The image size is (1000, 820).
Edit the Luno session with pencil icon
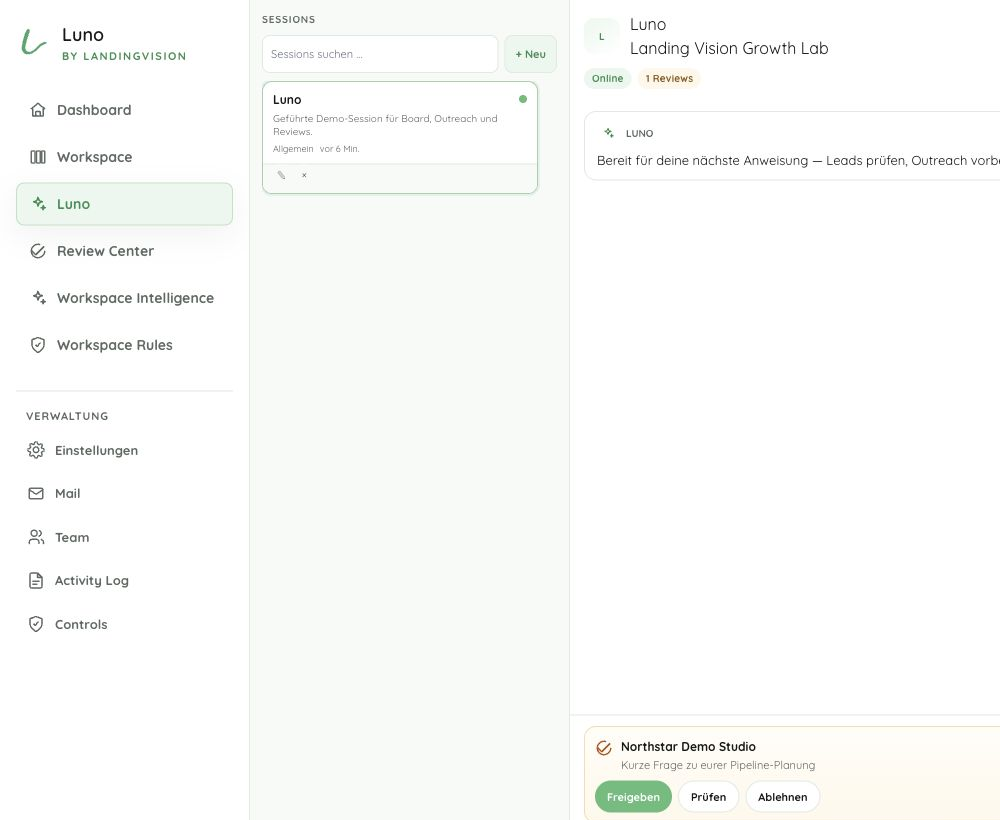coord(281,175)
